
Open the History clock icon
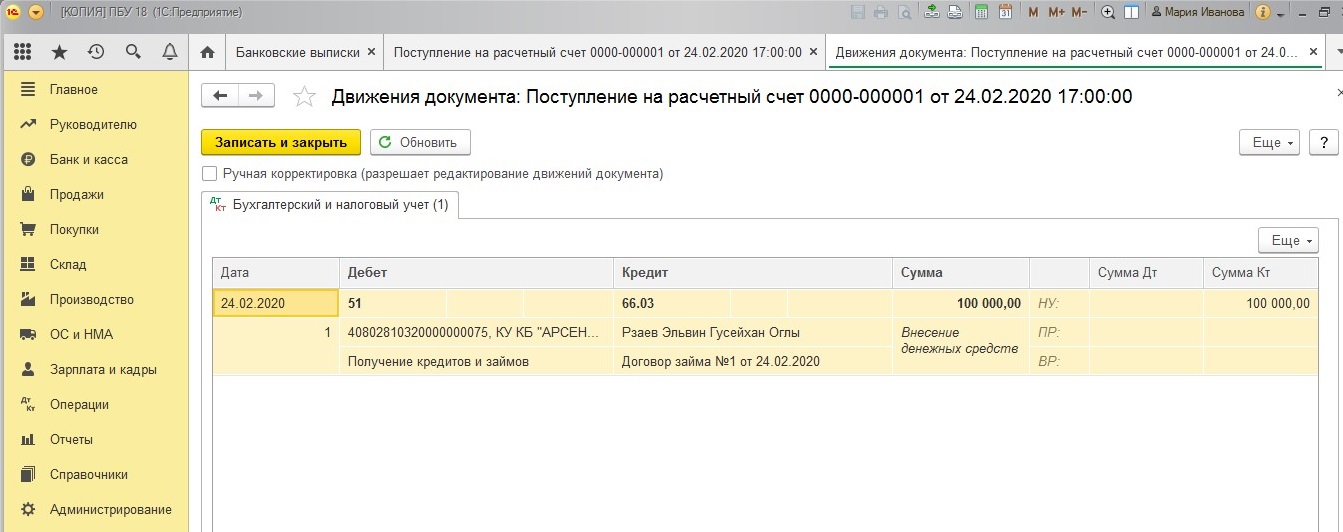[x=96, y=52]
